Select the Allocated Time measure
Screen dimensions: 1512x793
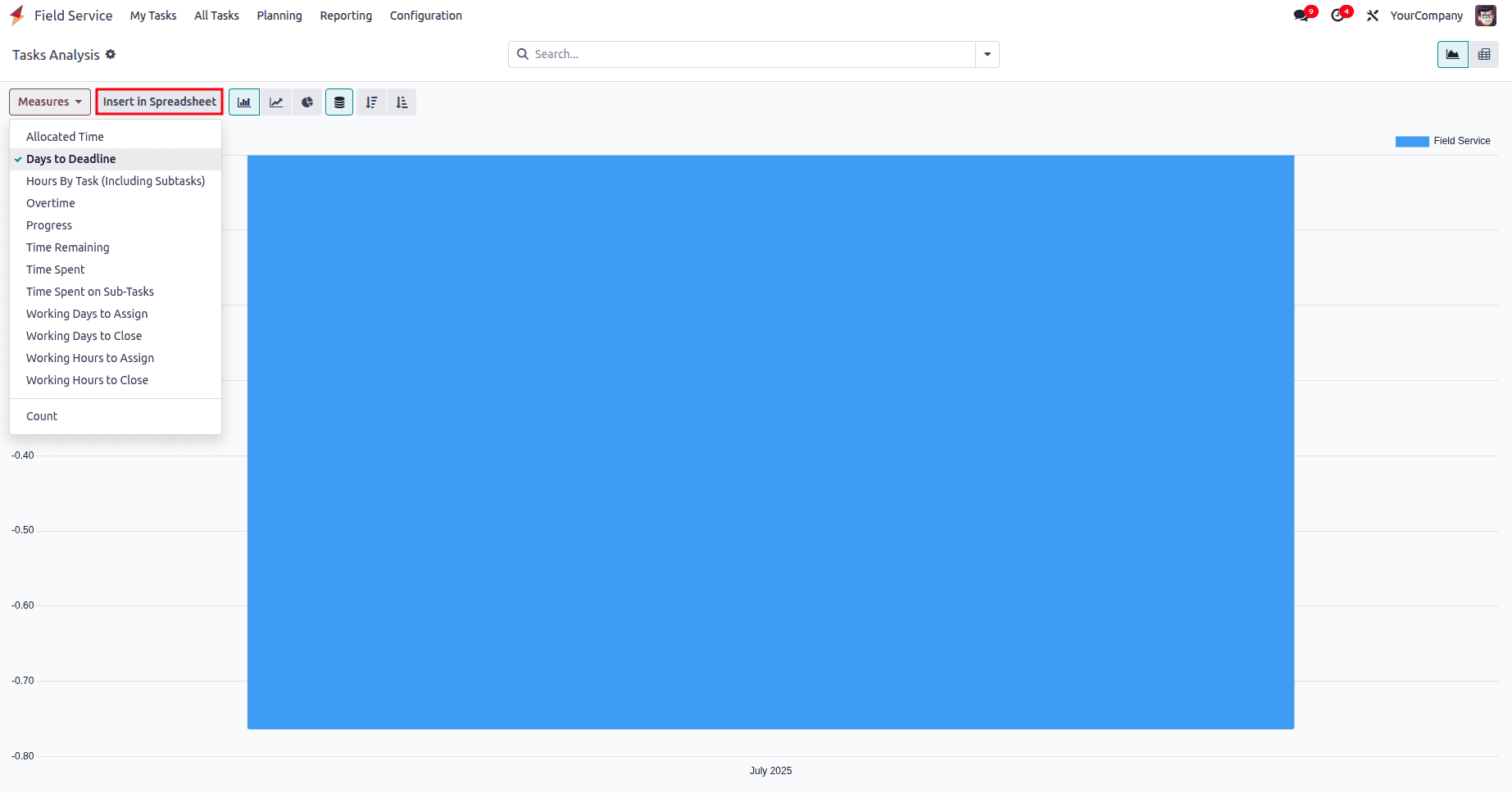click(116, 137)
